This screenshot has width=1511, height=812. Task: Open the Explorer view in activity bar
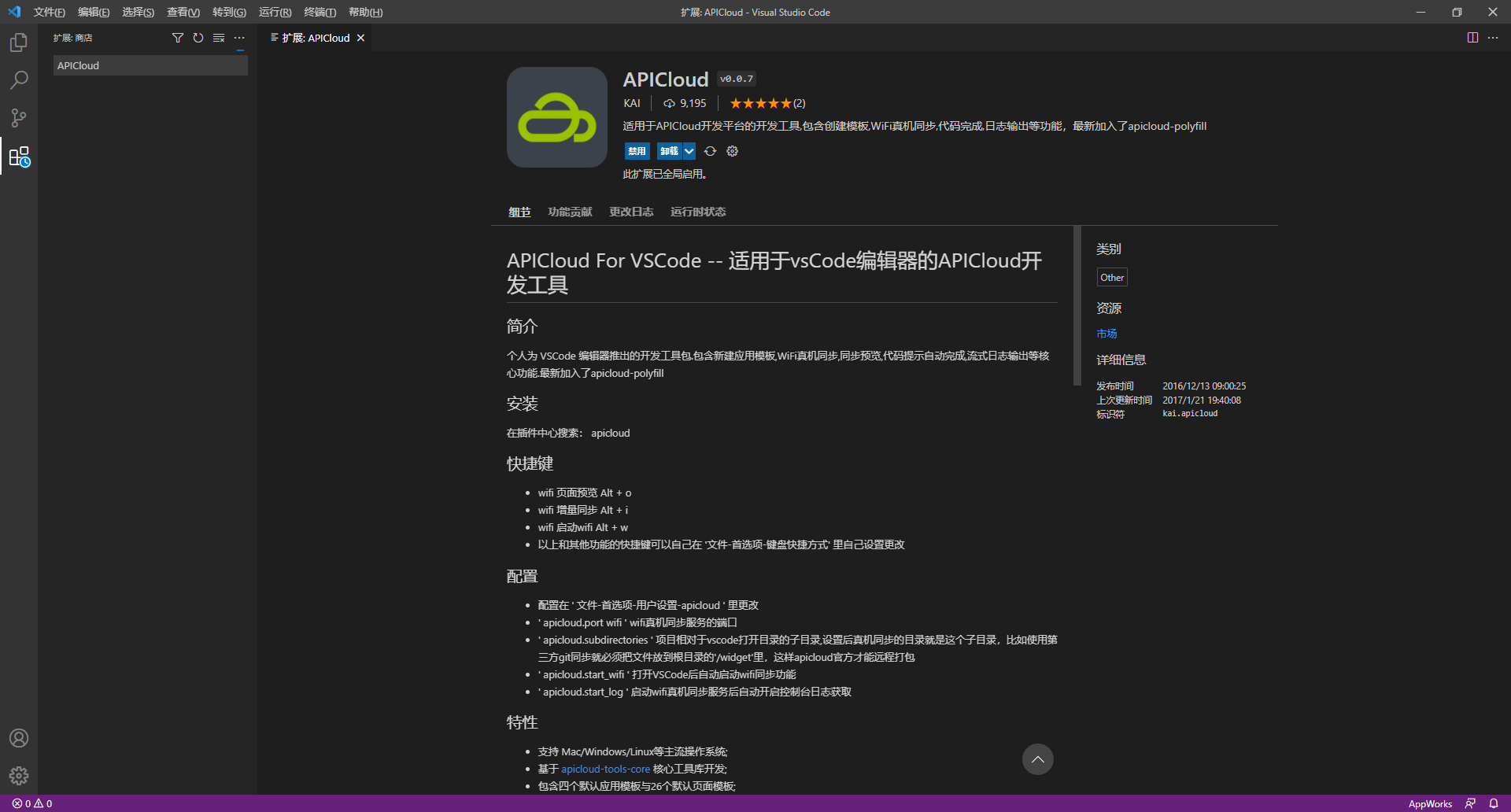[x=19, y=42]
